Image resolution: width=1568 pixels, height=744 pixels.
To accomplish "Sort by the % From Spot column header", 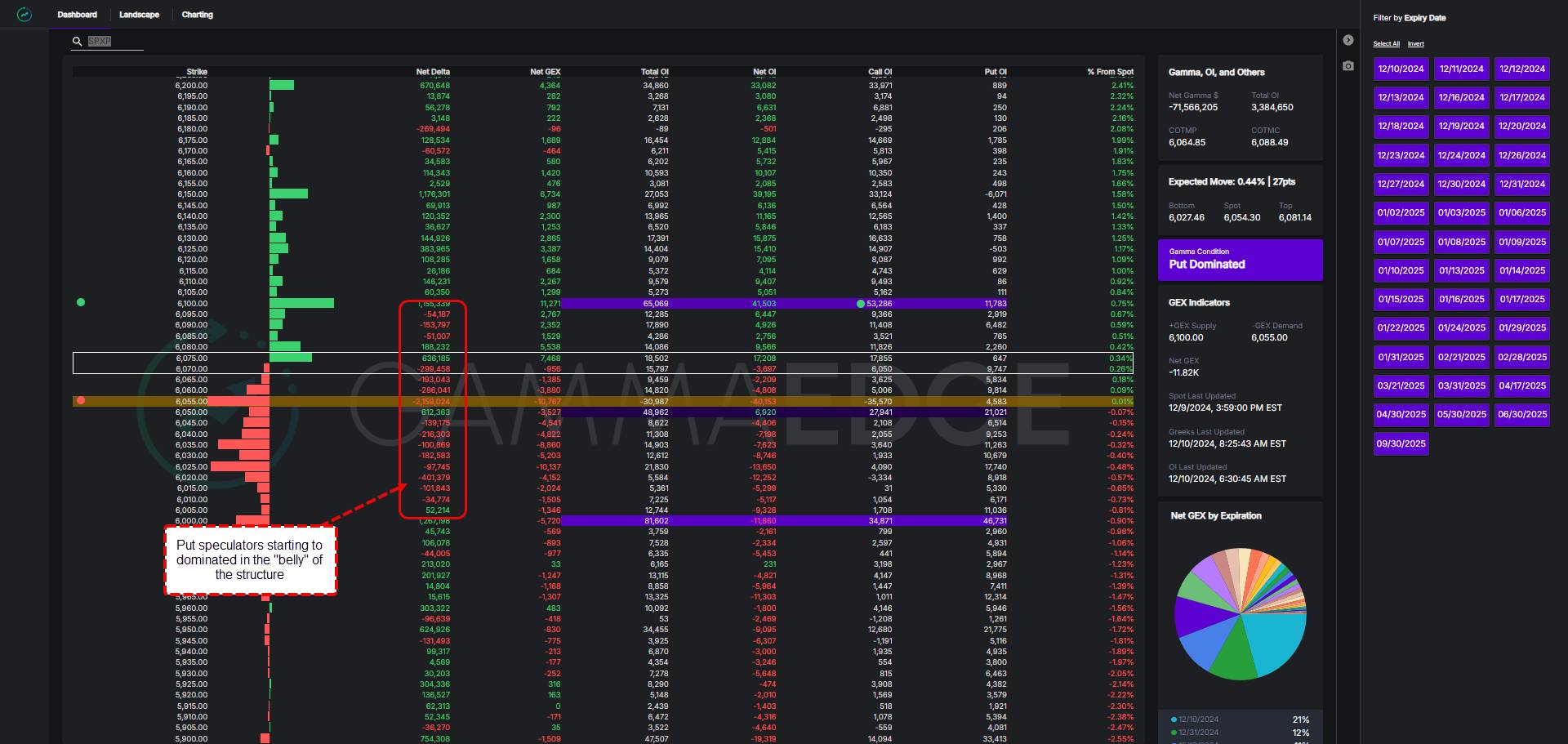I will click(x=1110, y=72).
